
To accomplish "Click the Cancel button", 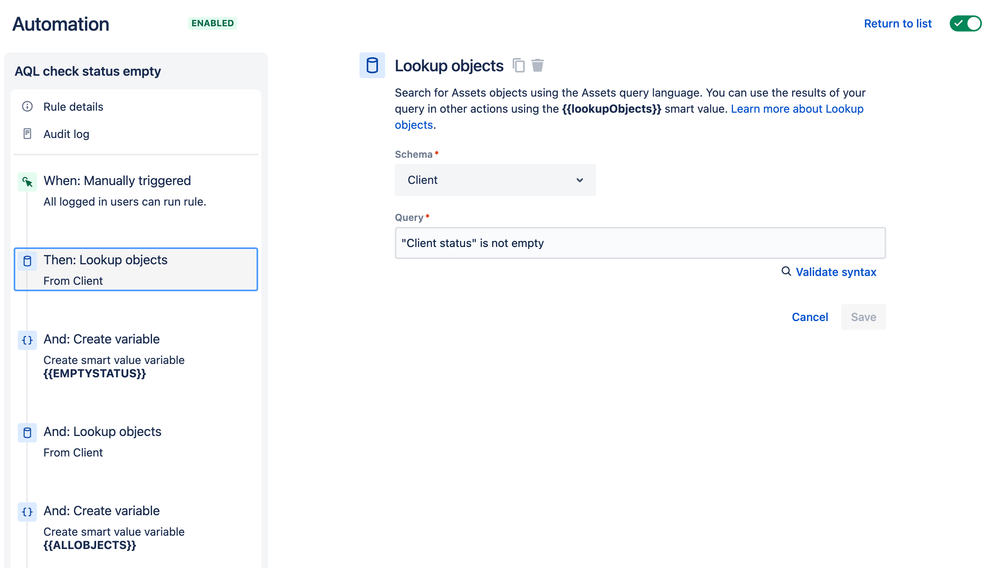I will tap(810, 317).
